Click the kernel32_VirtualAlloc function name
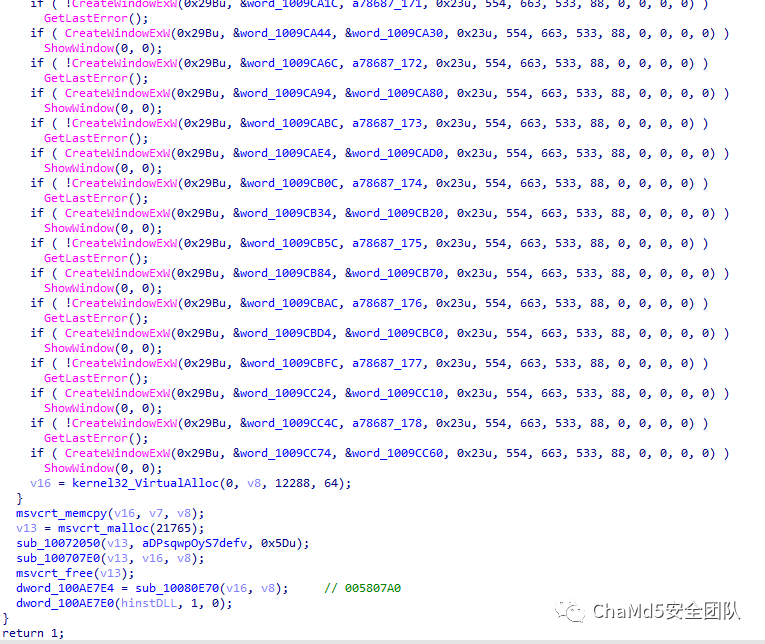The image size is (765, 644). (x=145, y=483)
